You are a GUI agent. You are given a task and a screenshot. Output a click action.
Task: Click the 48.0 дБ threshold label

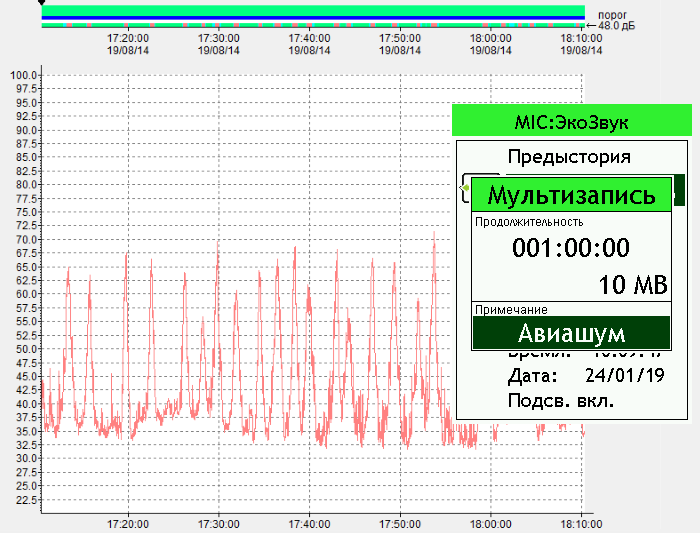pyautogui.click(x=618, y=26)
